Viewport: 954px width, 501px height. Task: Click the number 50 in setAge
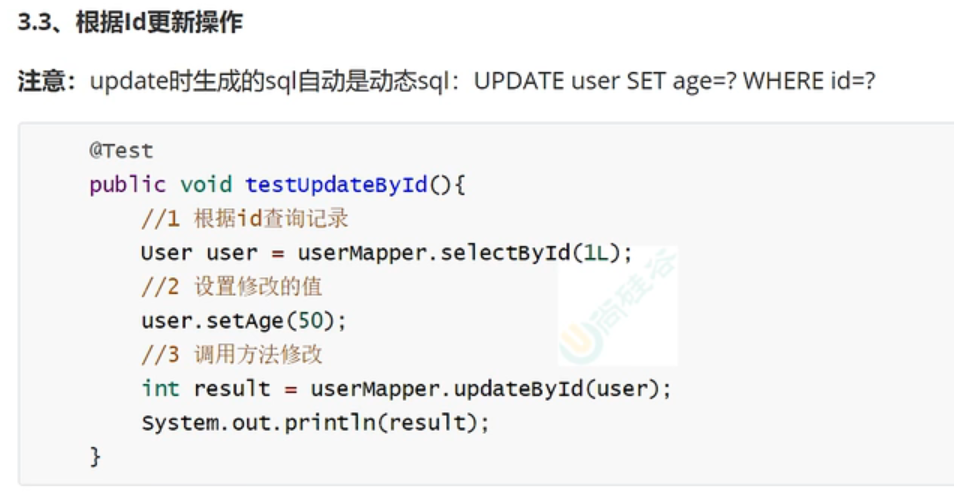pos(310,321)
